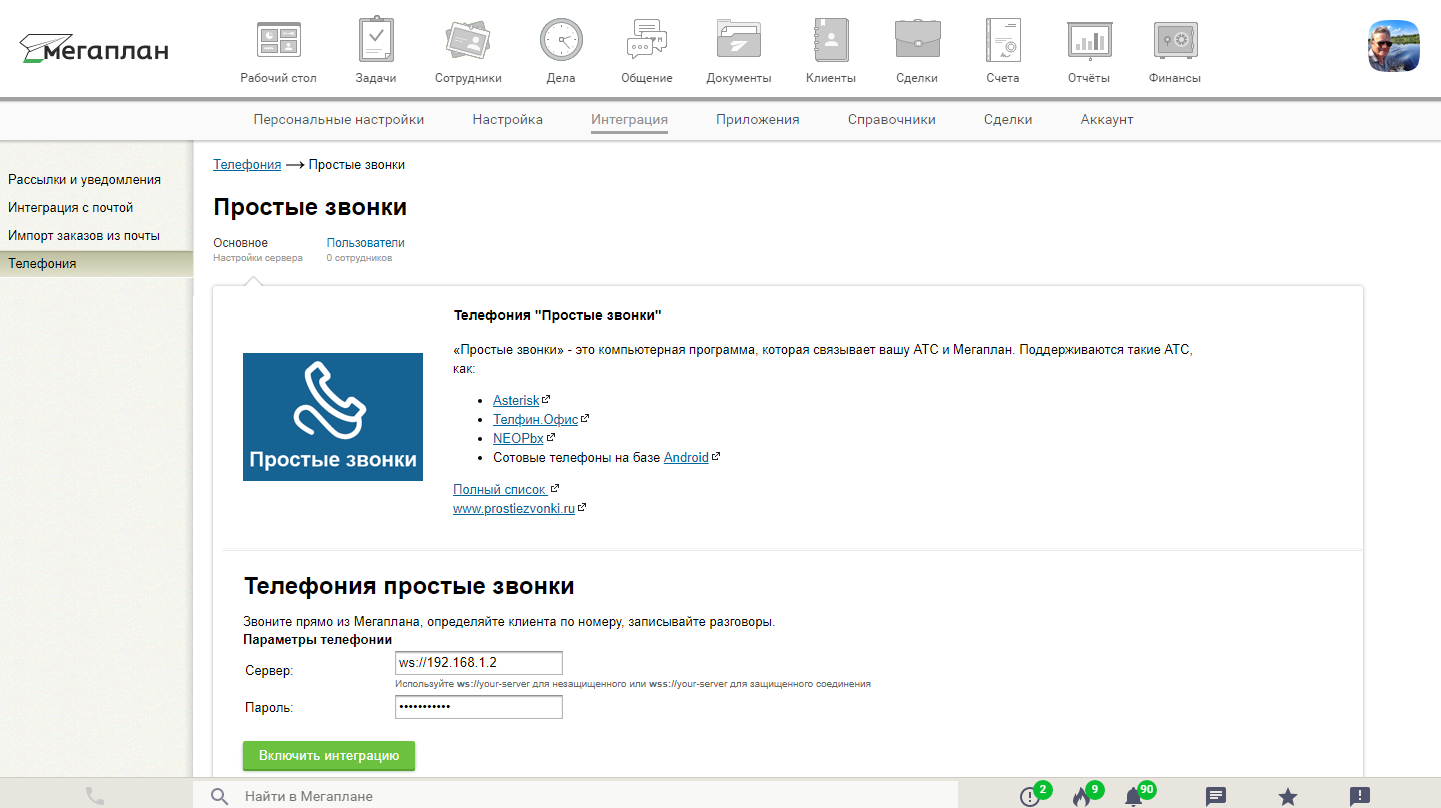The image size is (1441, 808).
Task: Click the Телефония breadcrumb link
Action: [247, 164]
